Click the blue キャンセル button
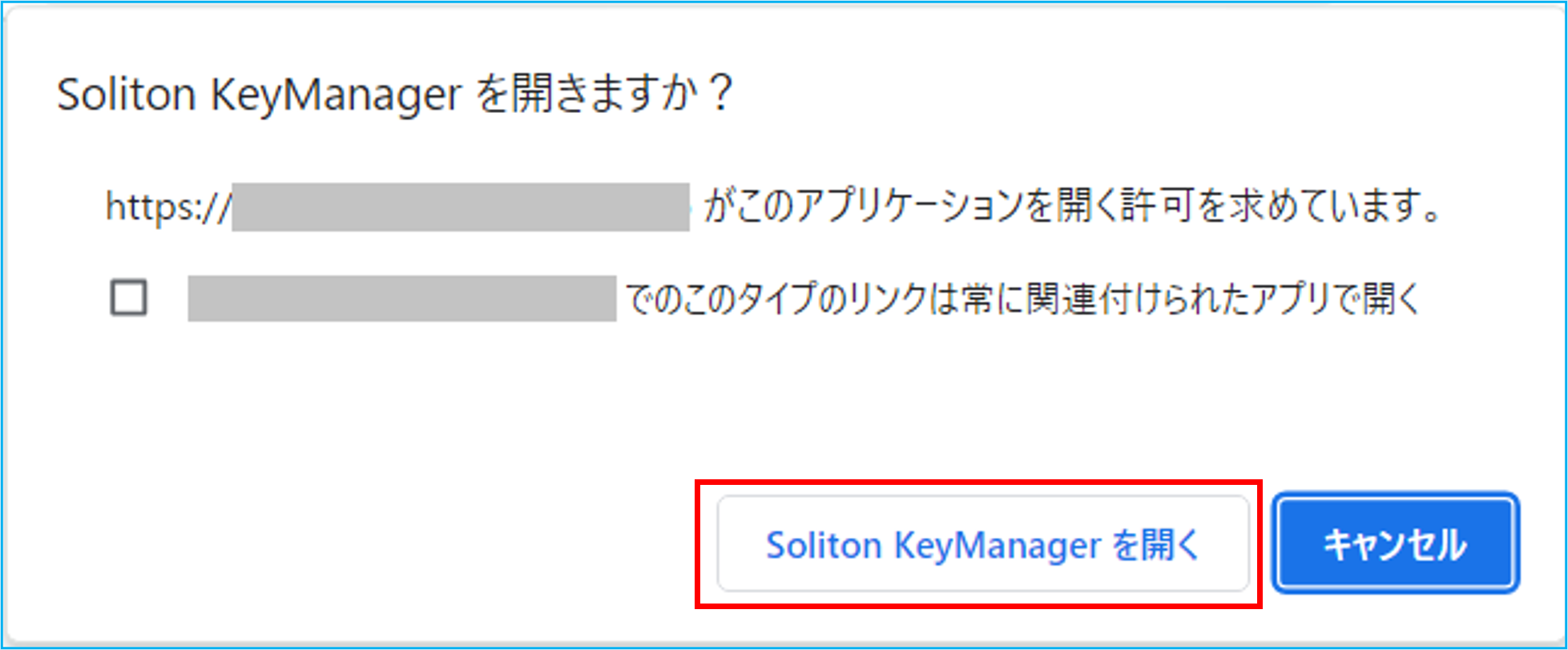The width and height of the screenshot is (1568, 650). click(x=1396, y=544)
